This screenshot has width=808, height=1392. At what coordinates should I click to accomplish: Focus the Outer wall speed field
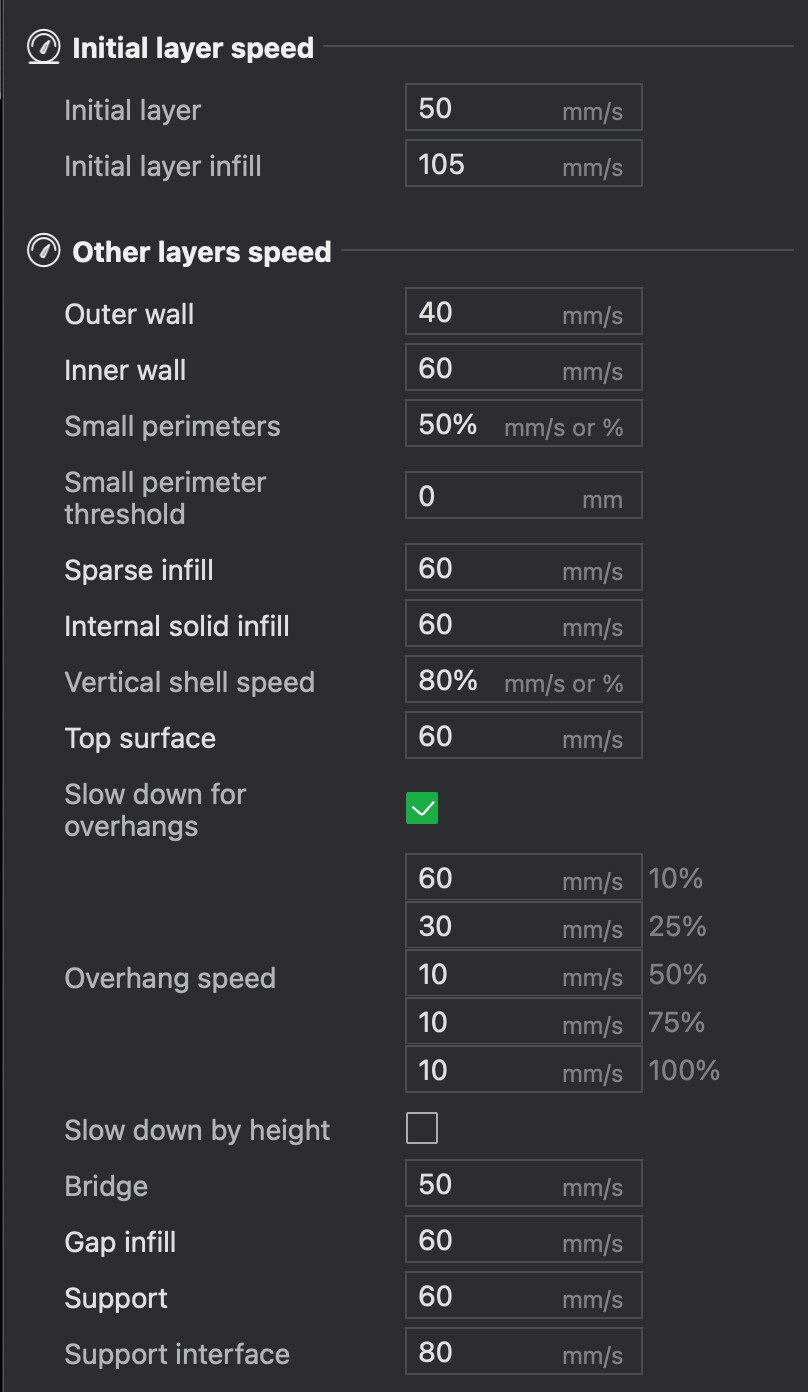pos(523,312)
